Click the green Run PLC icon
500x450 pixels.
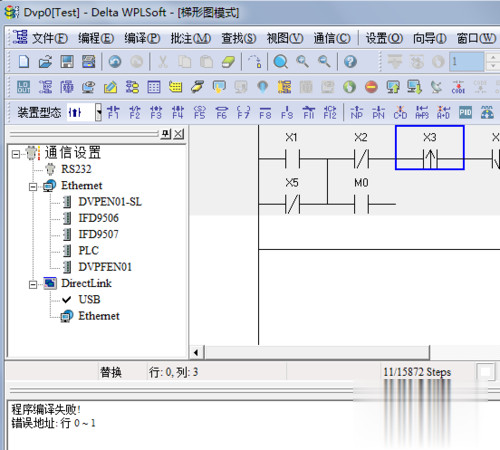(349, 87)
